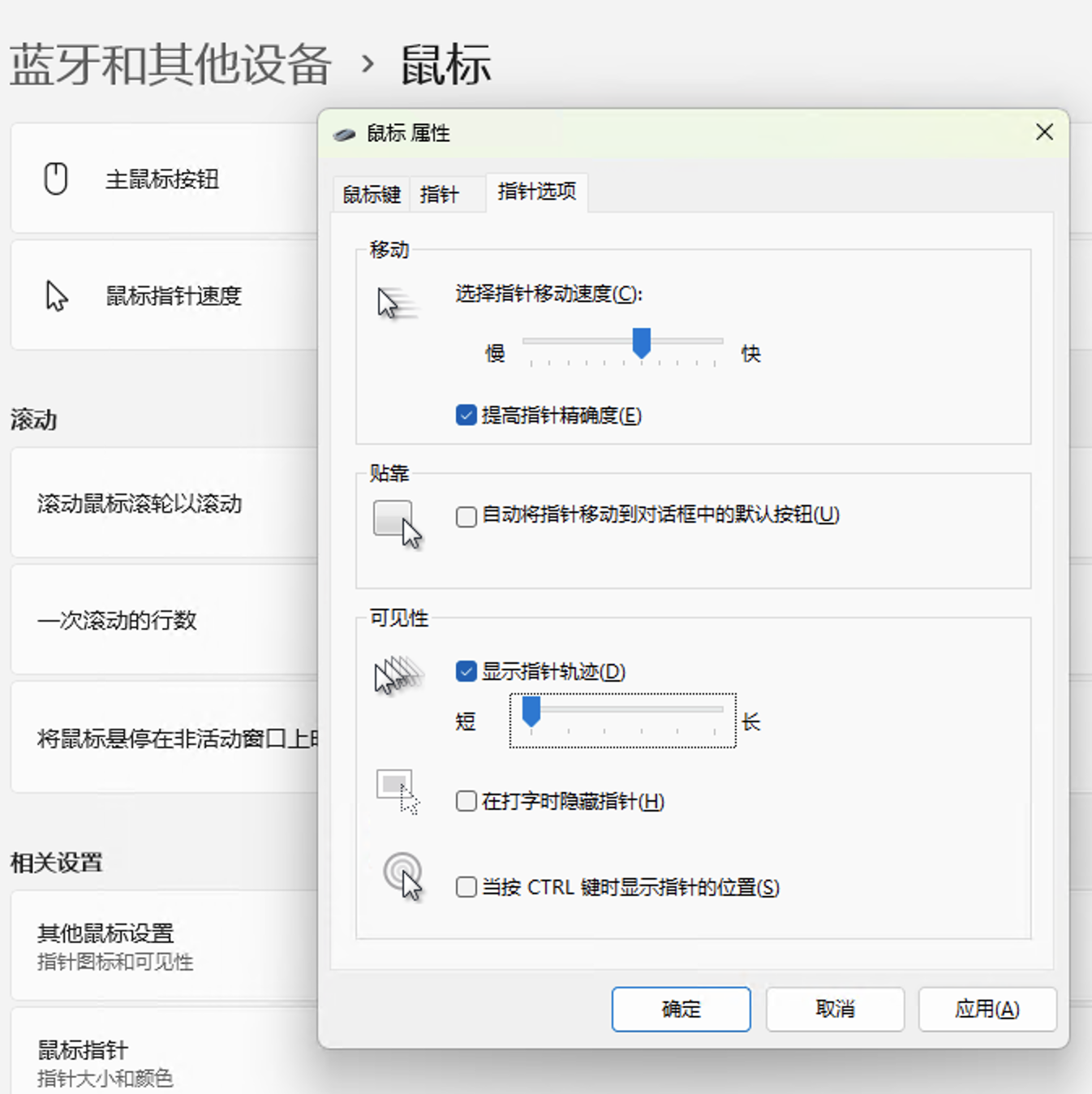Open 蓝牙和其他设备 breadcrumb link
Viewport: 1092px width, 1094px height.
coord(170,65)
